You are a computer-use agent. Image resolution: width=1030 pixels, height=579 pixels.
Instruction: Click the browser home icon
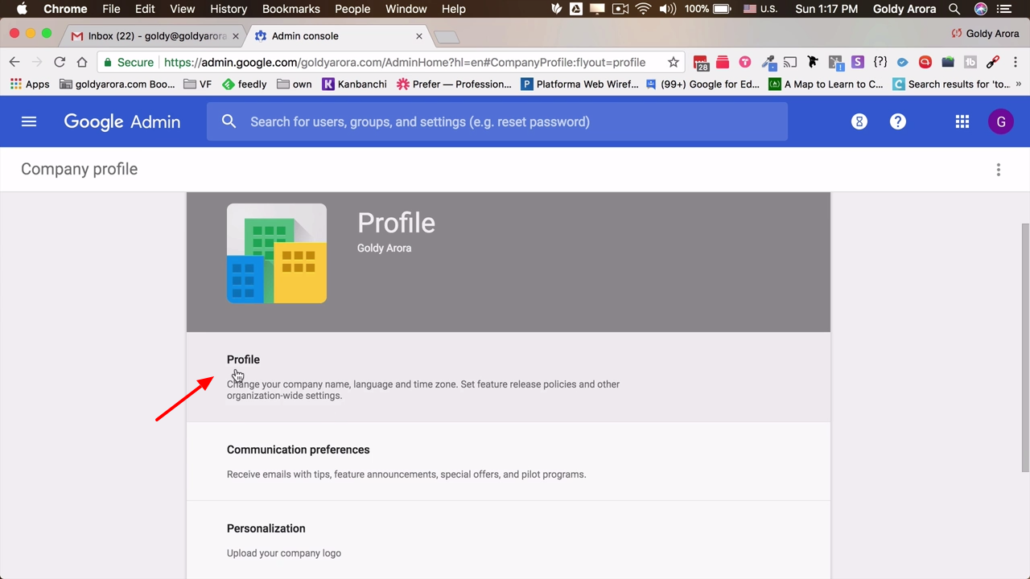tap(82, 62)
